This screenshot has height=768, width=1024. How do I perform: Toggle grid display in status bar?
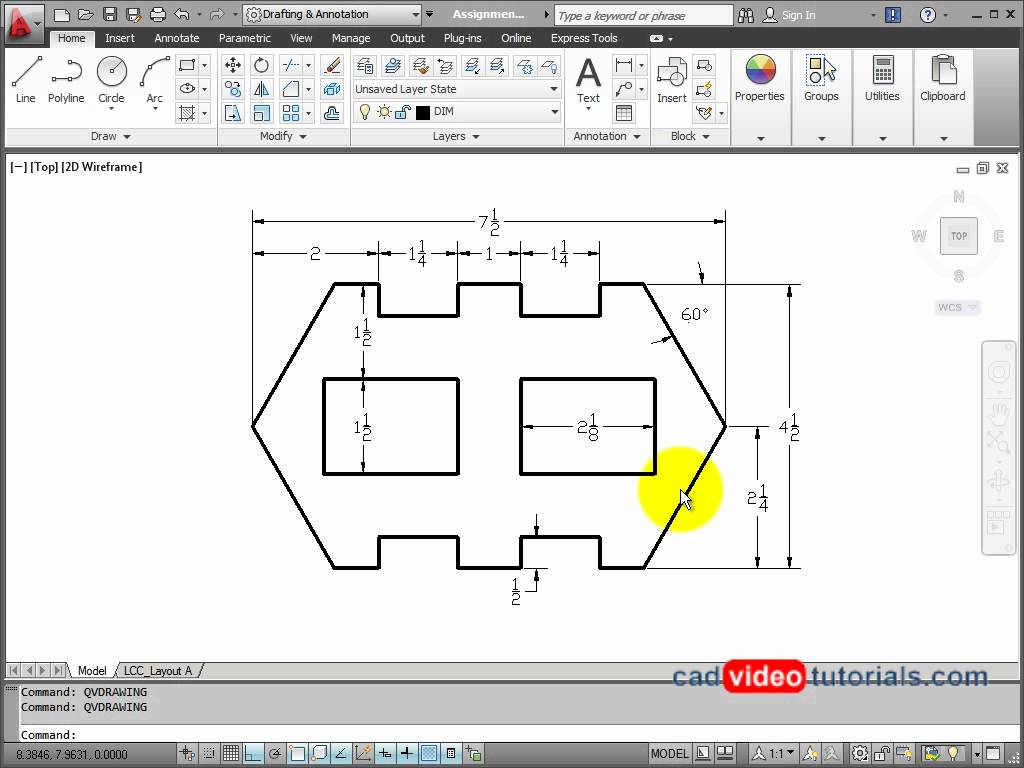[232, 753]
